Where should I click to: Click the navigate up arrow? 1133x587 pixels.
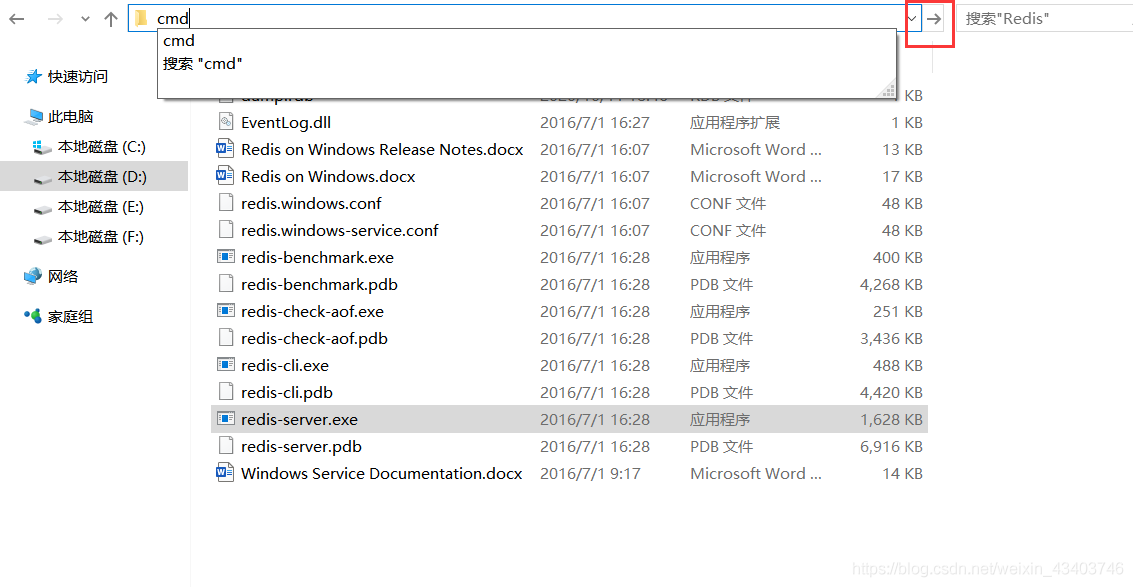[110, 17]
